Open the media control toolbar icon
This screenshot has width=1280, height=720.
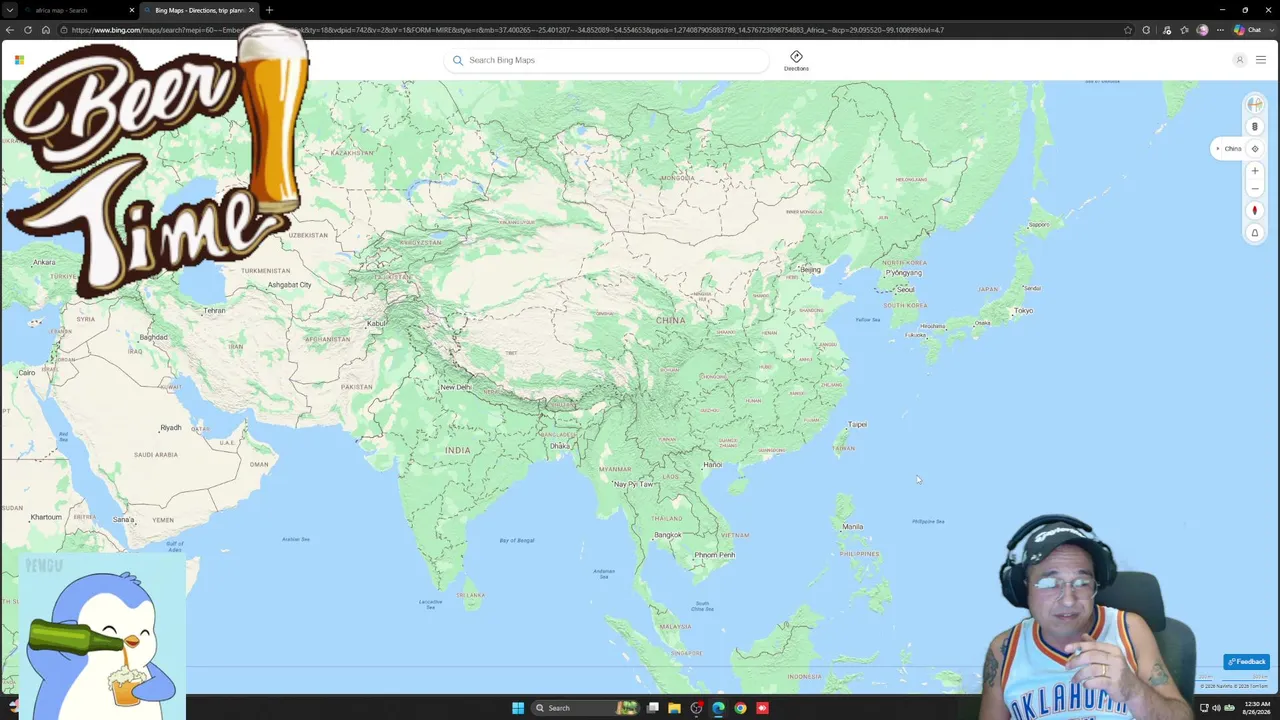pos(1166,30)
